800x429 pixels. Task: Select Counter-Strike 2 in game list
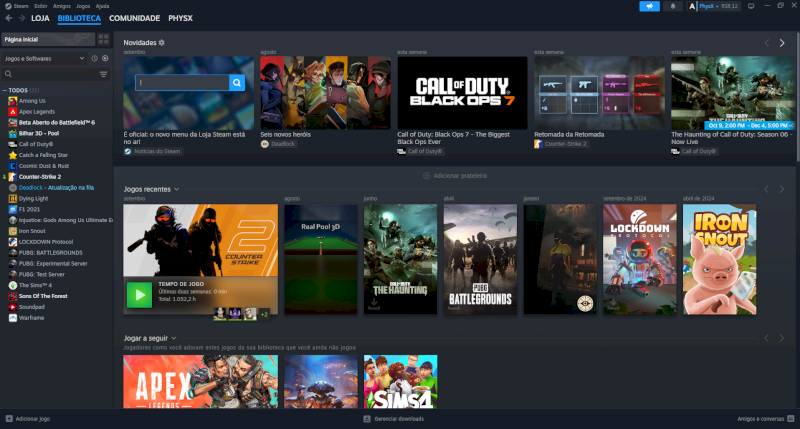tap(40, 177)
